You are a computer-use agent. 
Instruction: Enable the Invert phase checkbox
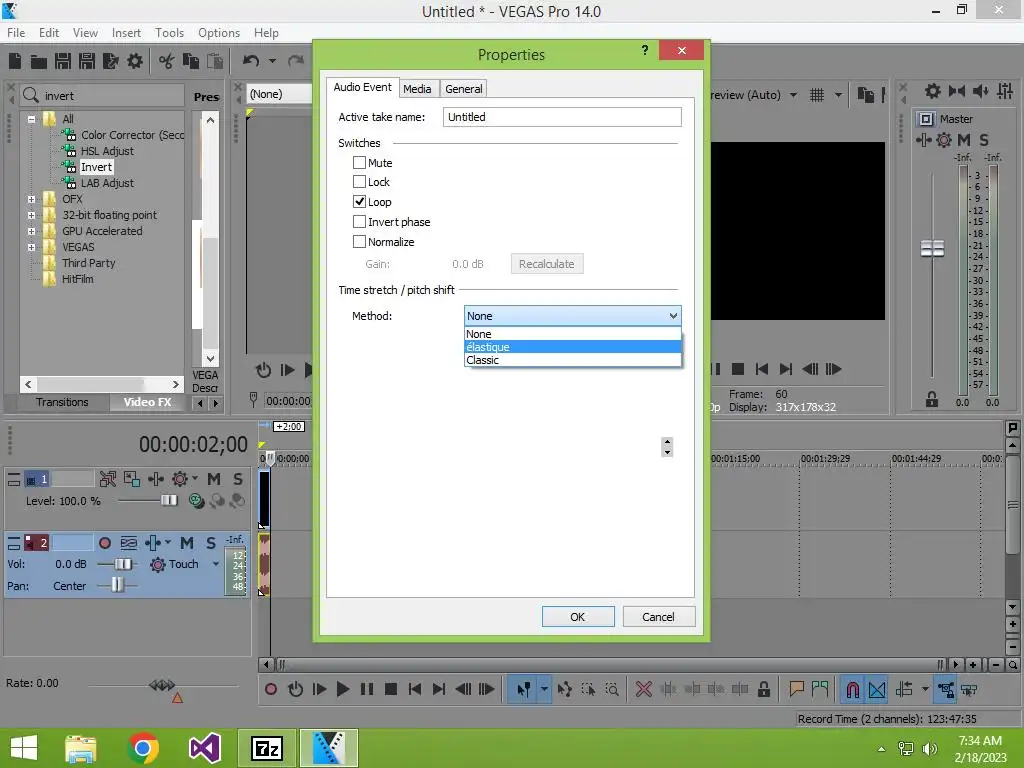(359, 221)
